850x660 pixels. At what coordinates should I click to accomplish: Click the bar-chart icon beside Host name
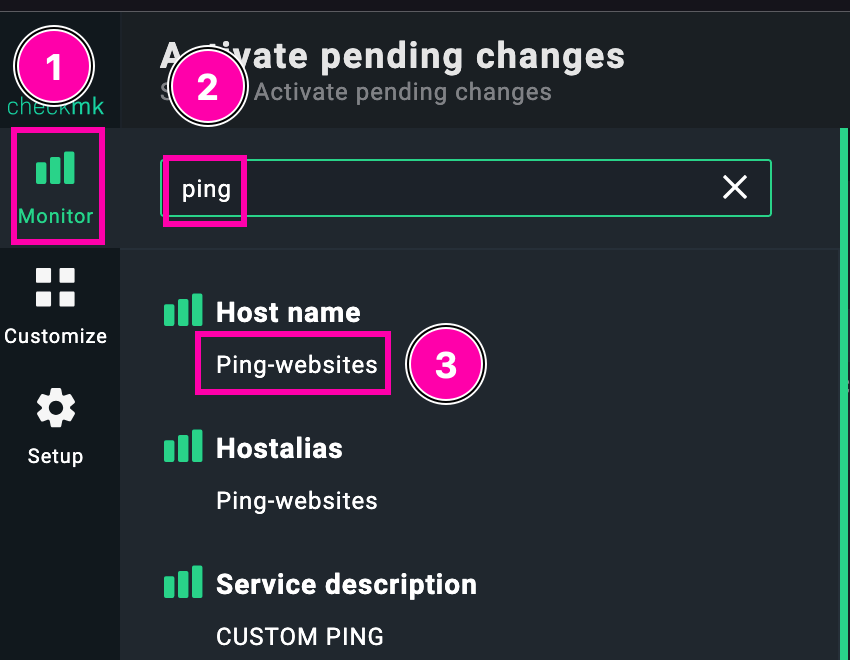pos(183,312)
